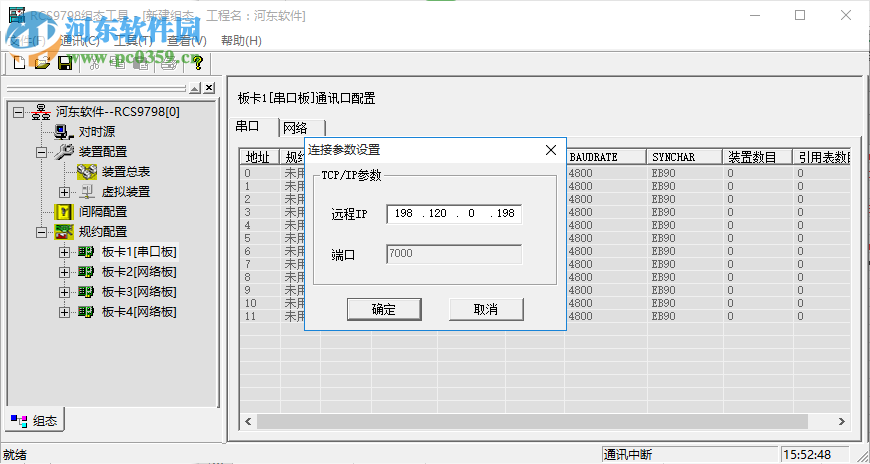Click the 15:52:48 clock in the status bar
The image size is (870, 464).
[807, 455]
